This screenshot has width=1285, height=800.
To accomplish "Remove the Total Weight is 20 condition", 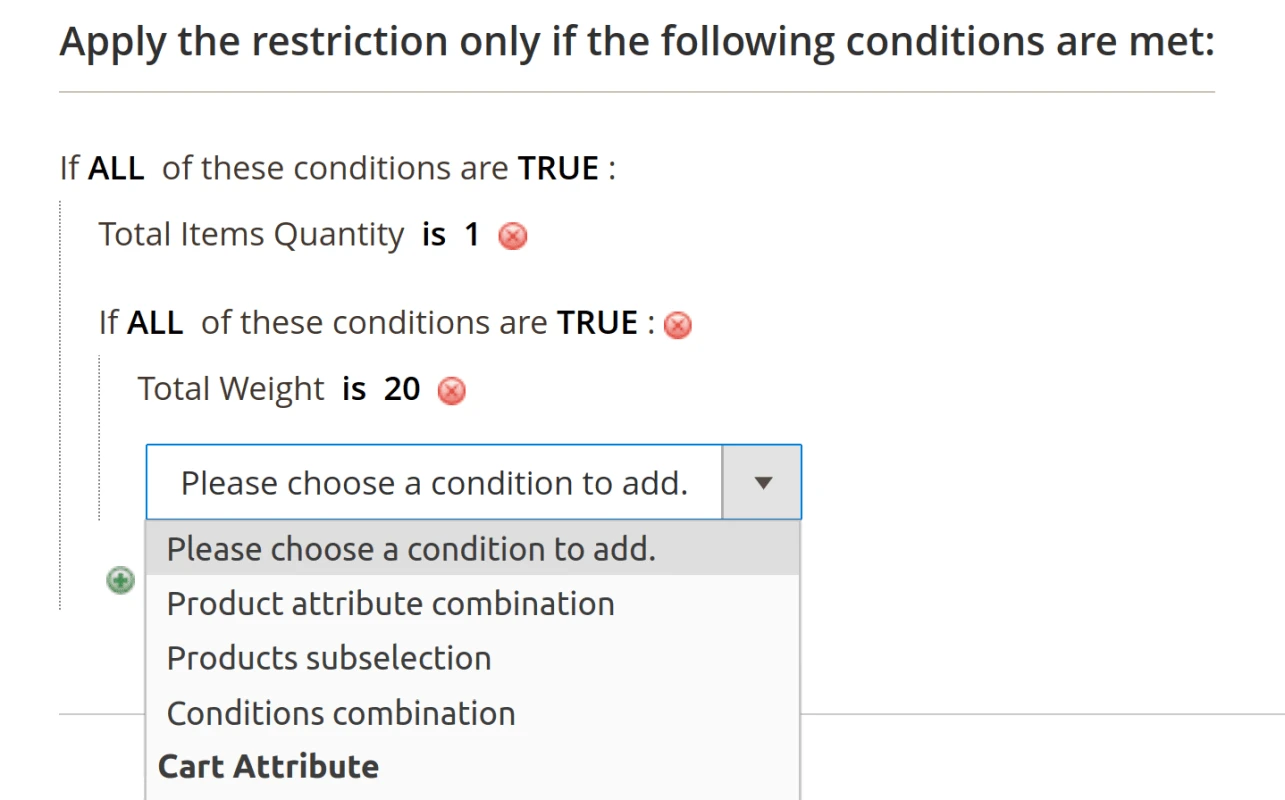I will [451, 391].
